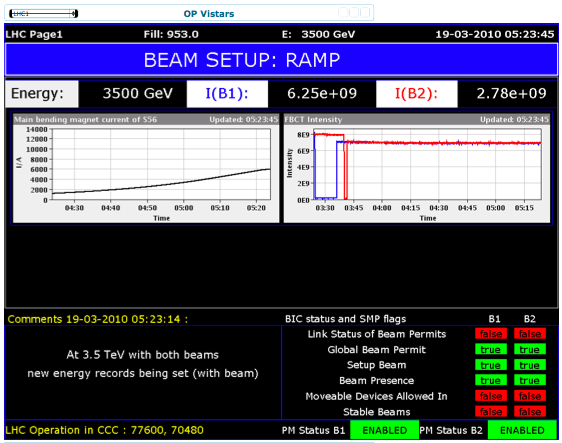Select the OP Vistars title label
This screenshot has height=443, width=562.
pyautogui.click(x=209, y=14)
